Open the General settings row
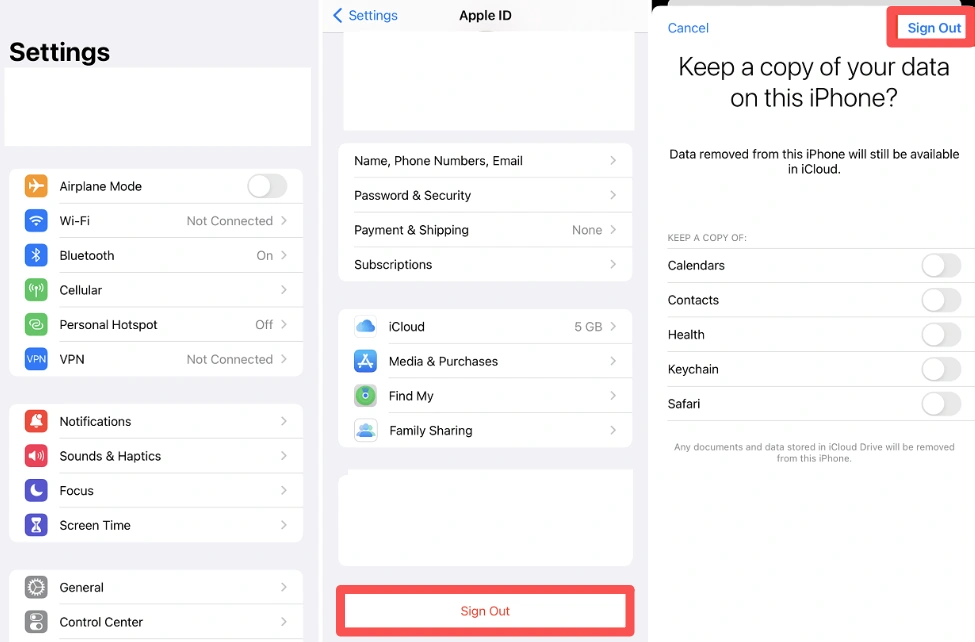This screenshot has height=642, width=975. [156, 587]
